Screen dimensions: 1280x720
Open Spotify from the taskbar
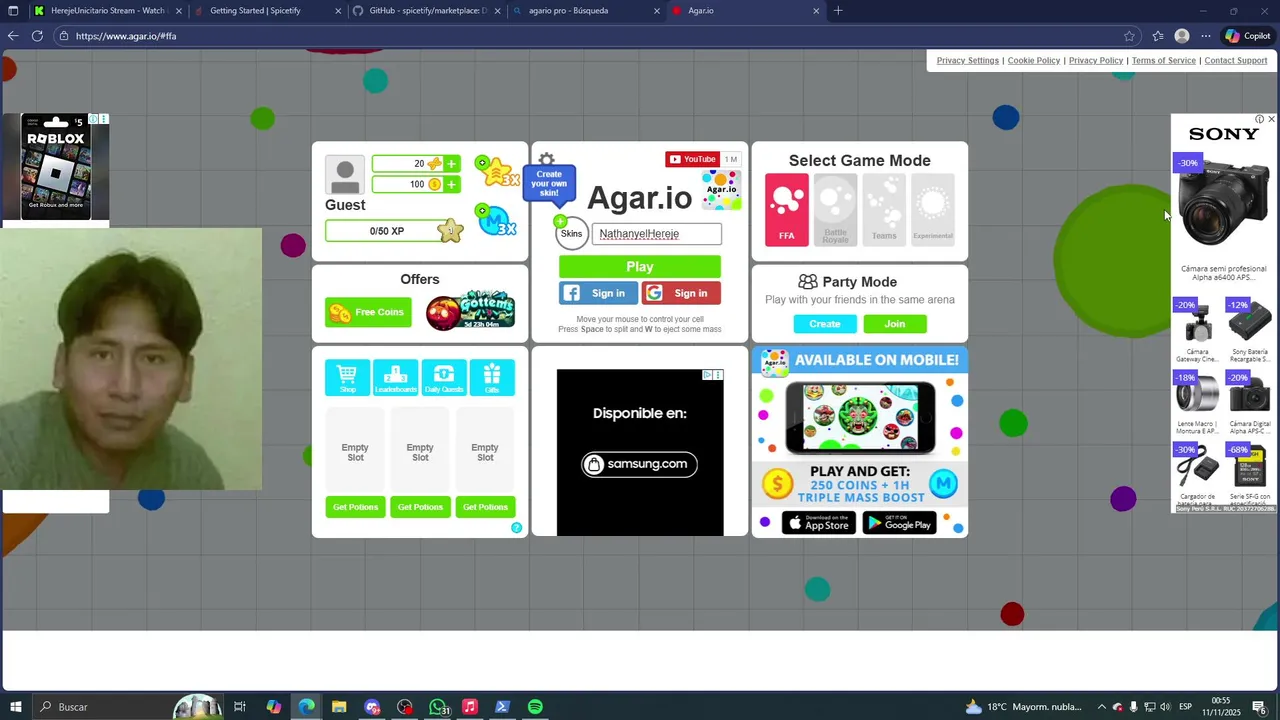(x=535, y=707)
